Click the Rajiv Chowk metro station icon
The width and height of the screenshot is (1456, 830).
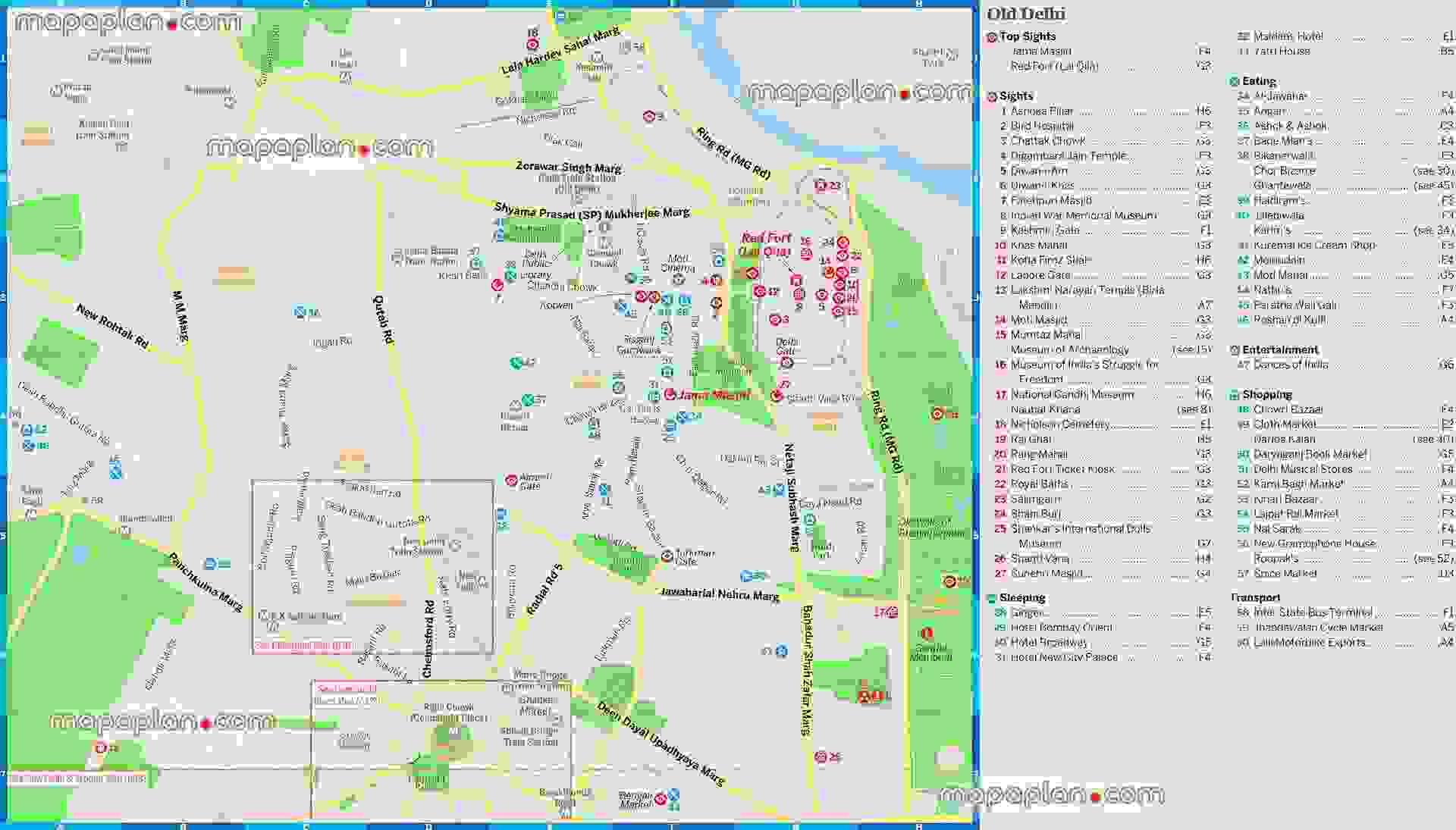[x=453, y=731]
